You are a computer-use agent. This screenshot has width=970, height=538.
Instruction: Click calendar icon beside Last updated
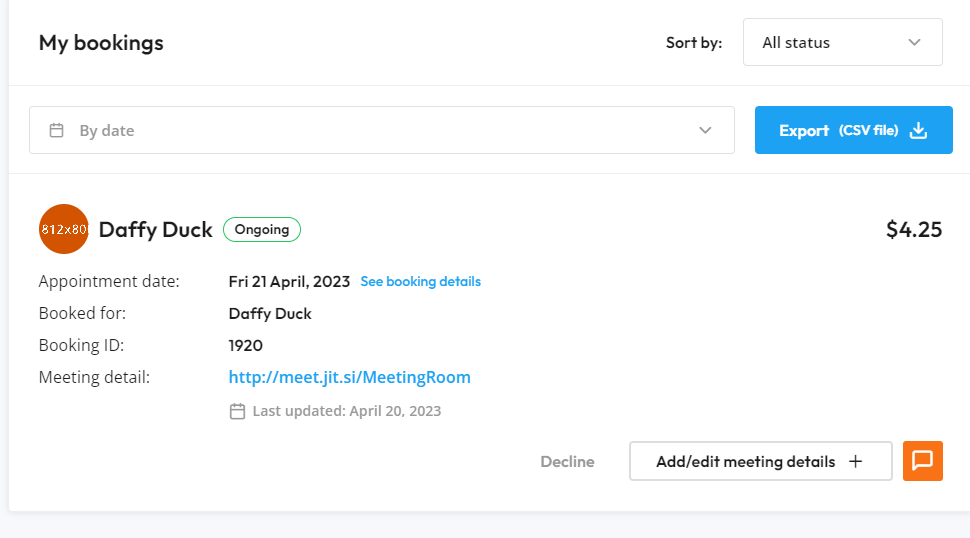click(237, 411)
